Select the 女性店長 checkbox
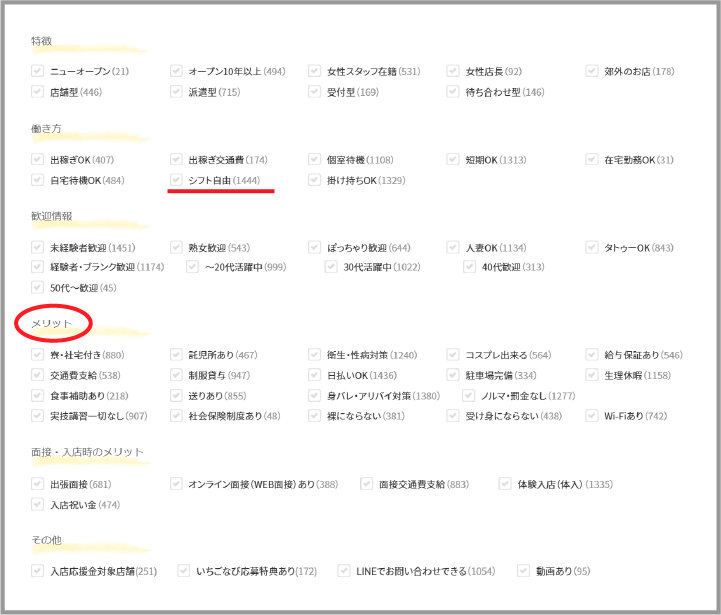This screenshot has width=721, height=615. [x=454, y=72]
